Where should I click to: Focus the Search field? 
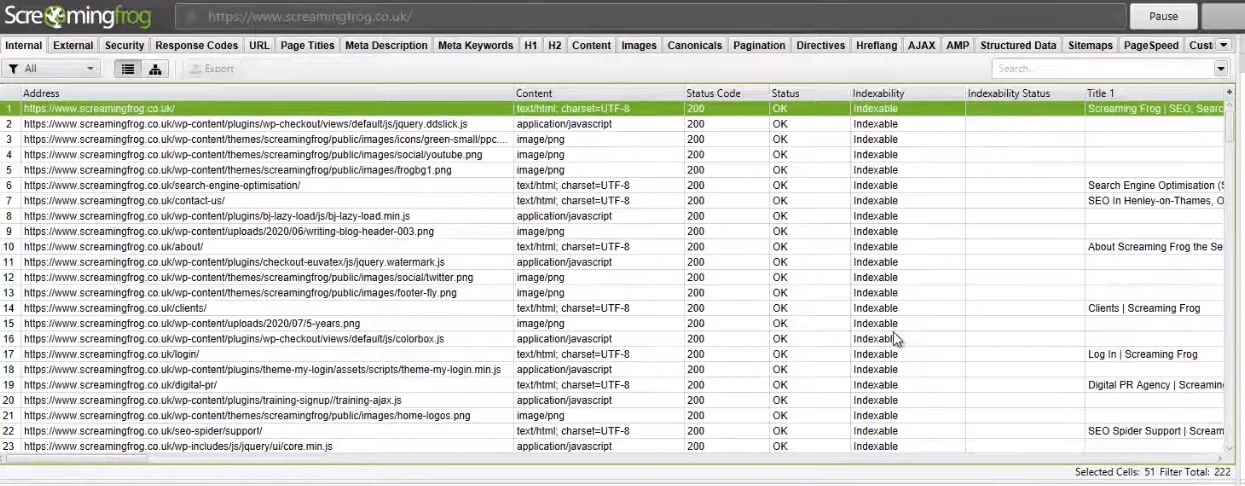[x=1102, y=69]
